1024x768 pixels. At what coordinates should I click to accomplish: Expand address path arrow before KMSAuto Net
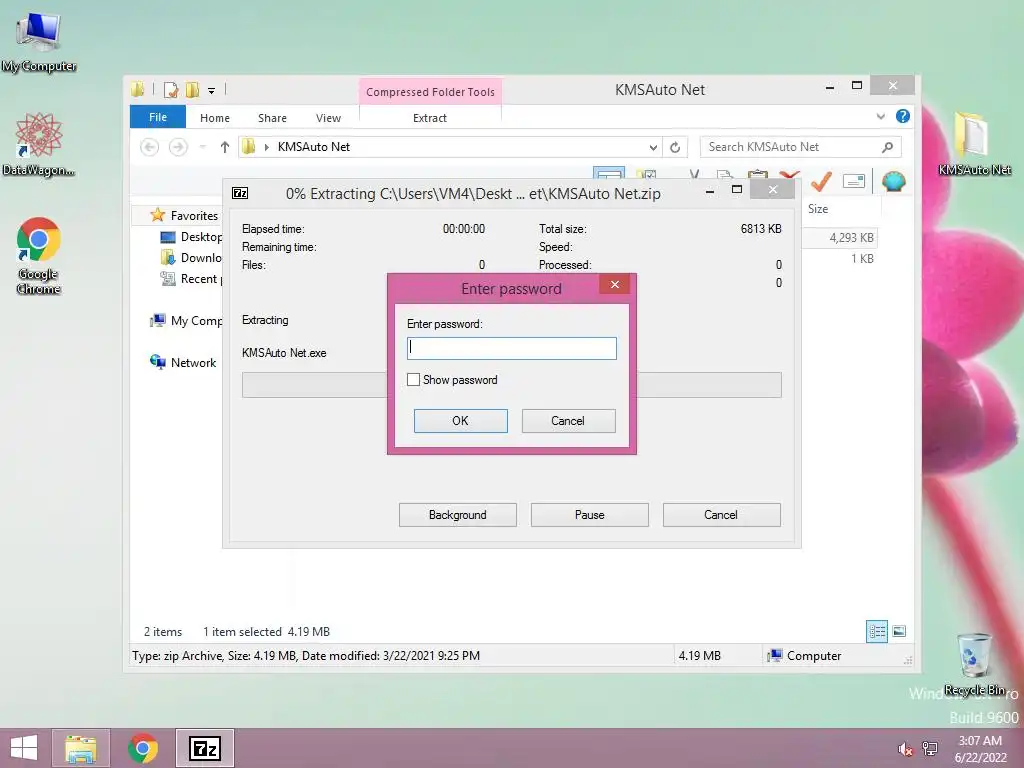click(266, 147)
